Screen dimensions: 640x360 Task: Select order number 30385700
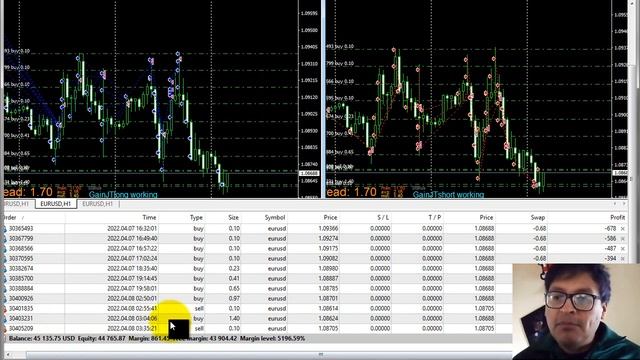coord(21,278)
